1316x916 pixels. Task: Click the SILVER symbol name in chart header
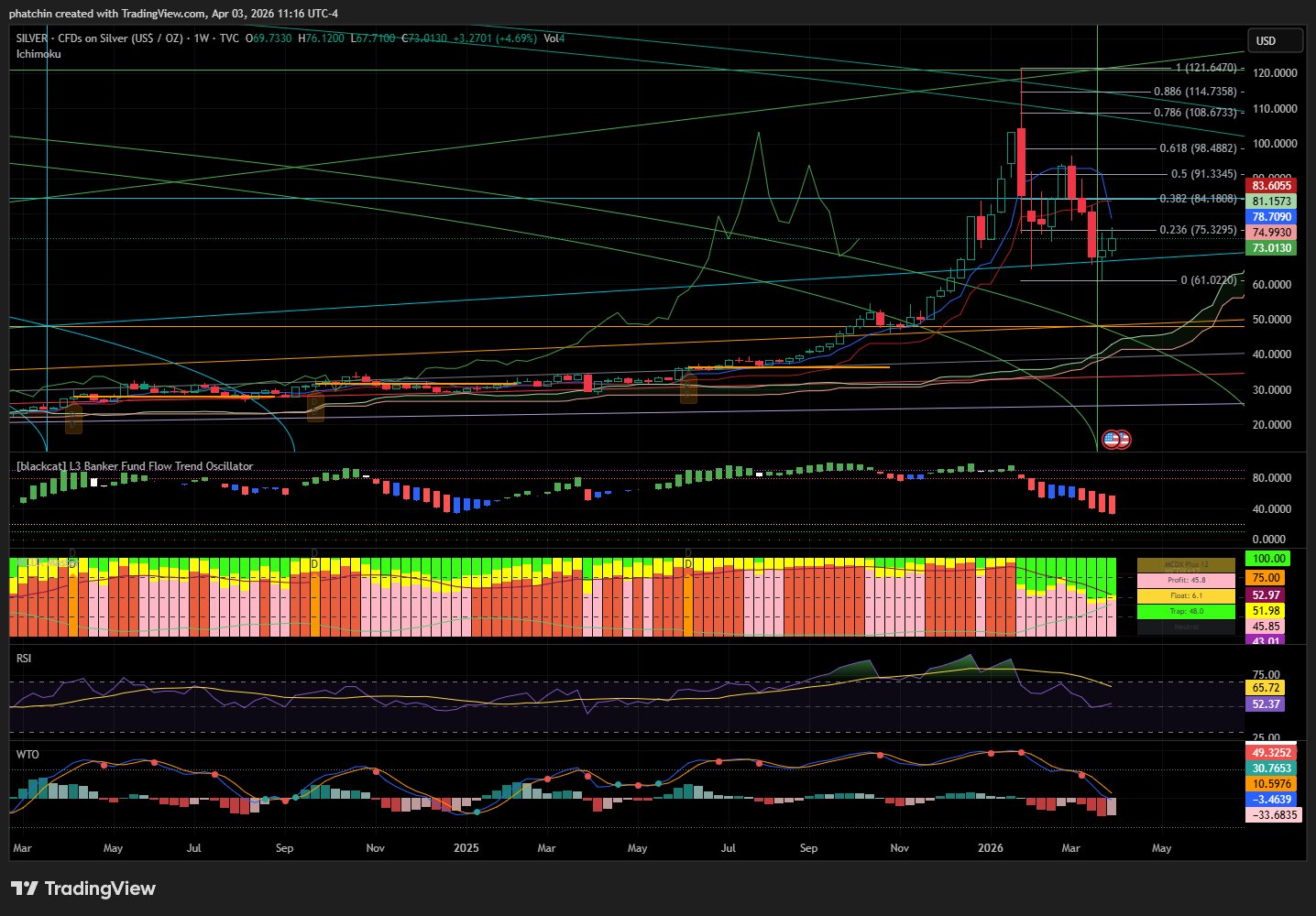coord(32,38)
